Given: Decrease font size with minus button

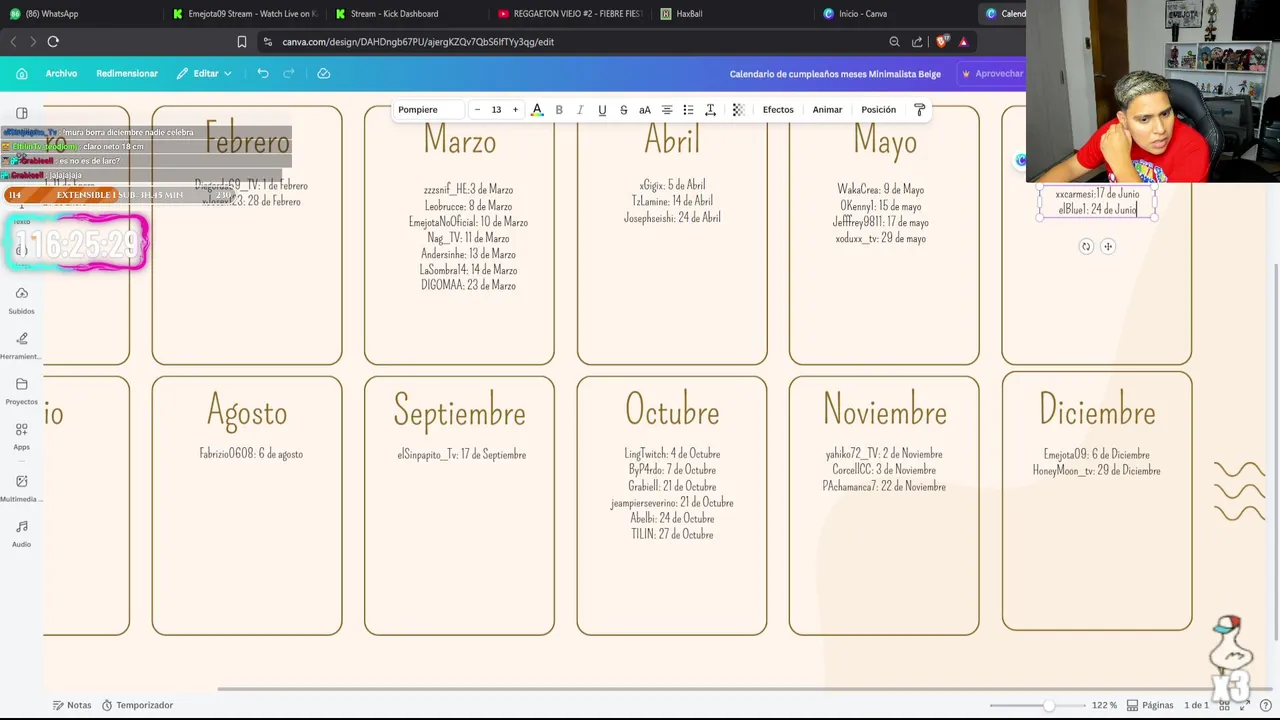Looking at the screenshot, I should pyautogui.click(x=477, y=110).
